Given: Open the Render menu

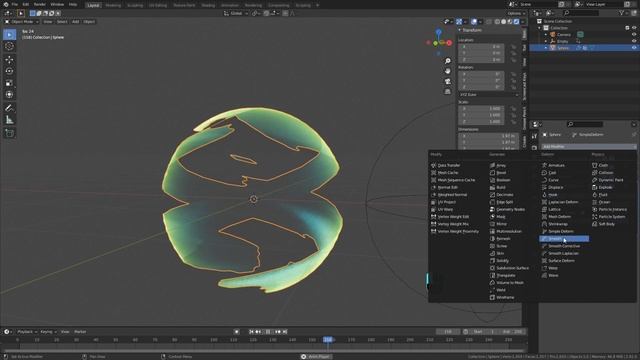Looking at the screenshot, I should (40, 4).
